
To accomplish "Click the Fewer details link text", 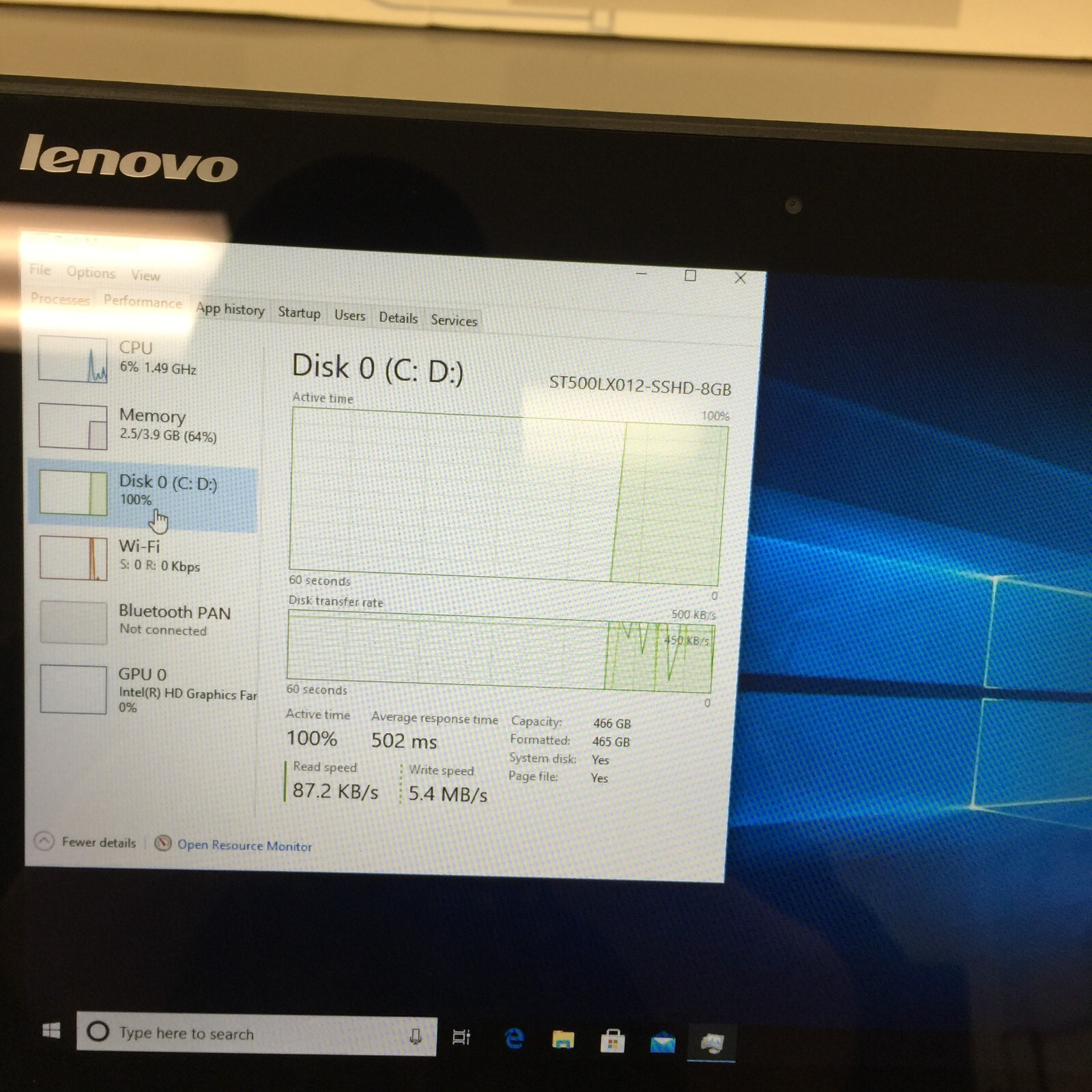I will tap(99, 842).
